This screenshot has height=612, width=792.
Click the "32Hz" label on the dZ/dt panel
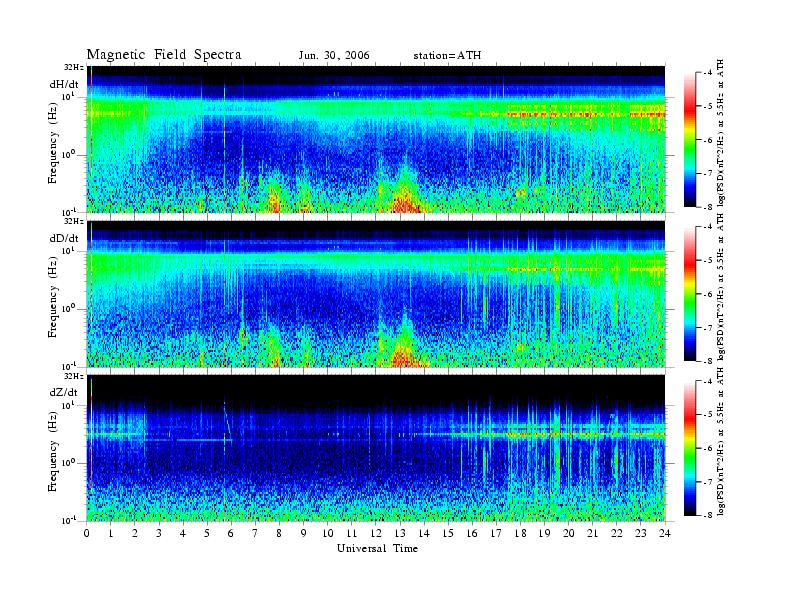click(x=73, y=376)
